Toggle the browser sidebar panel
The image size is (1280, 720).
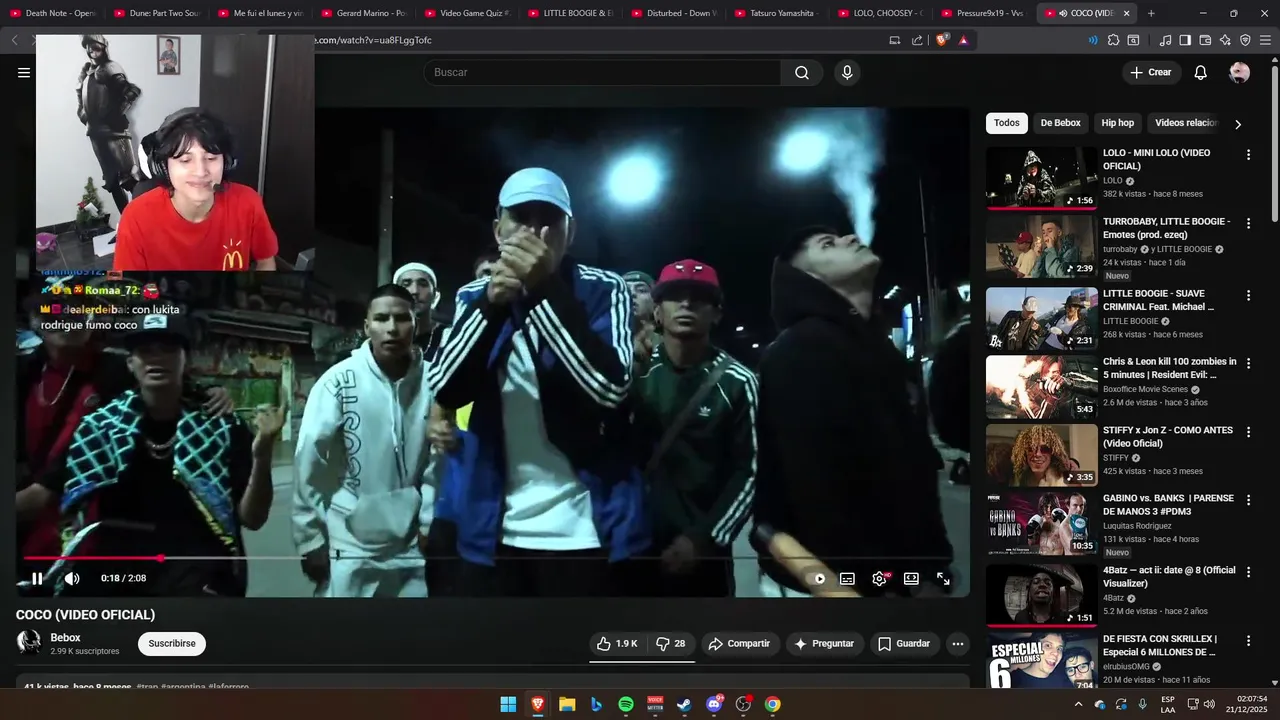point(1185,40)
